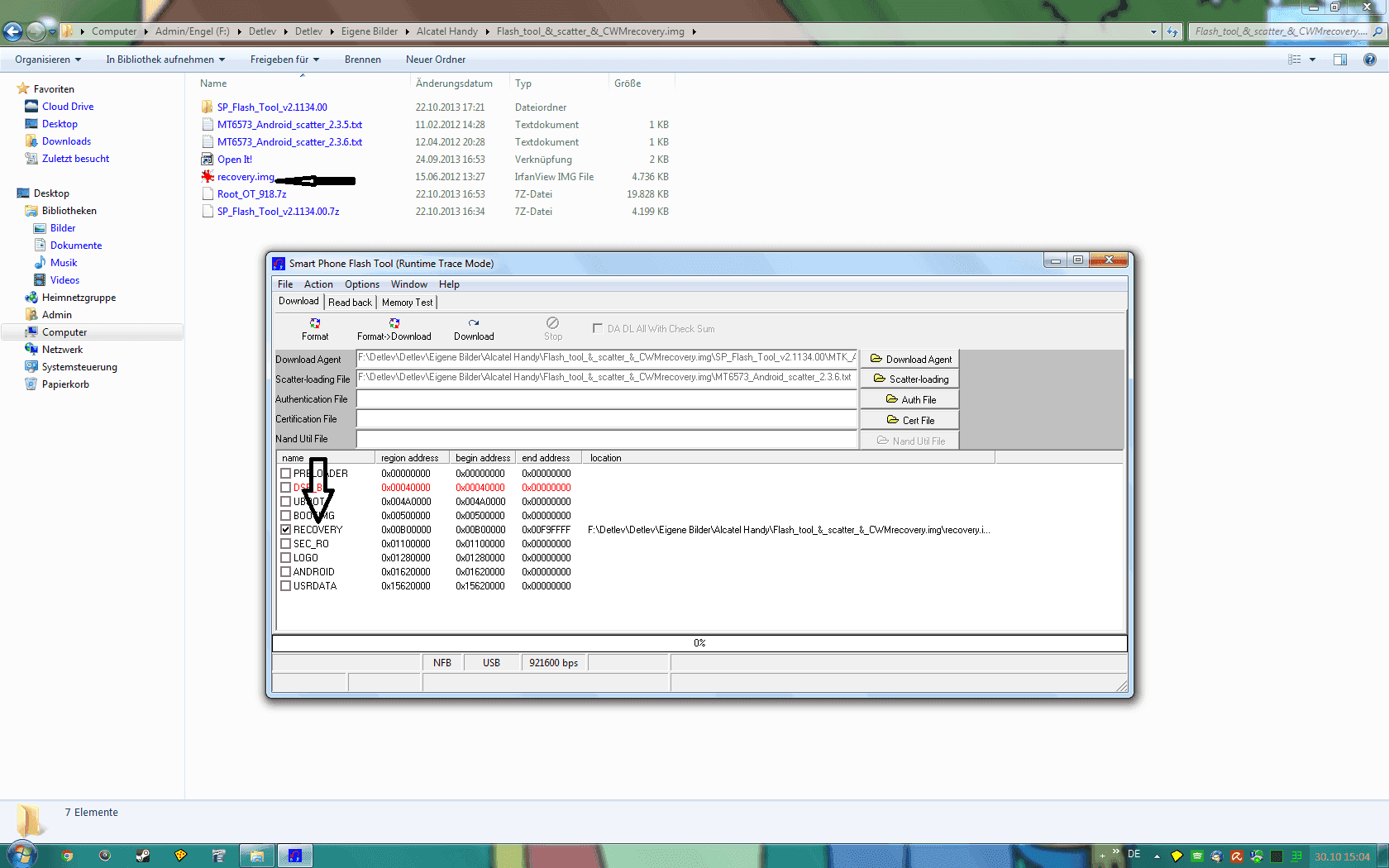Open the Organisieren dropdown
The height and width of the screenshot is (868, 1389).
(48, 60)
